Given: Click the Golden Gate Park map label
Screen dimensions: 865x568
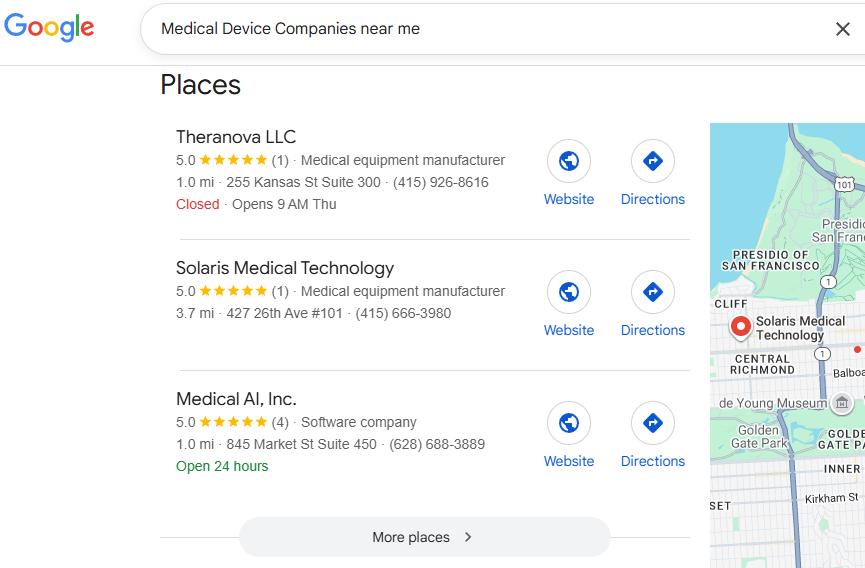Looking at the screenshot, I should (x=759, y=436).
